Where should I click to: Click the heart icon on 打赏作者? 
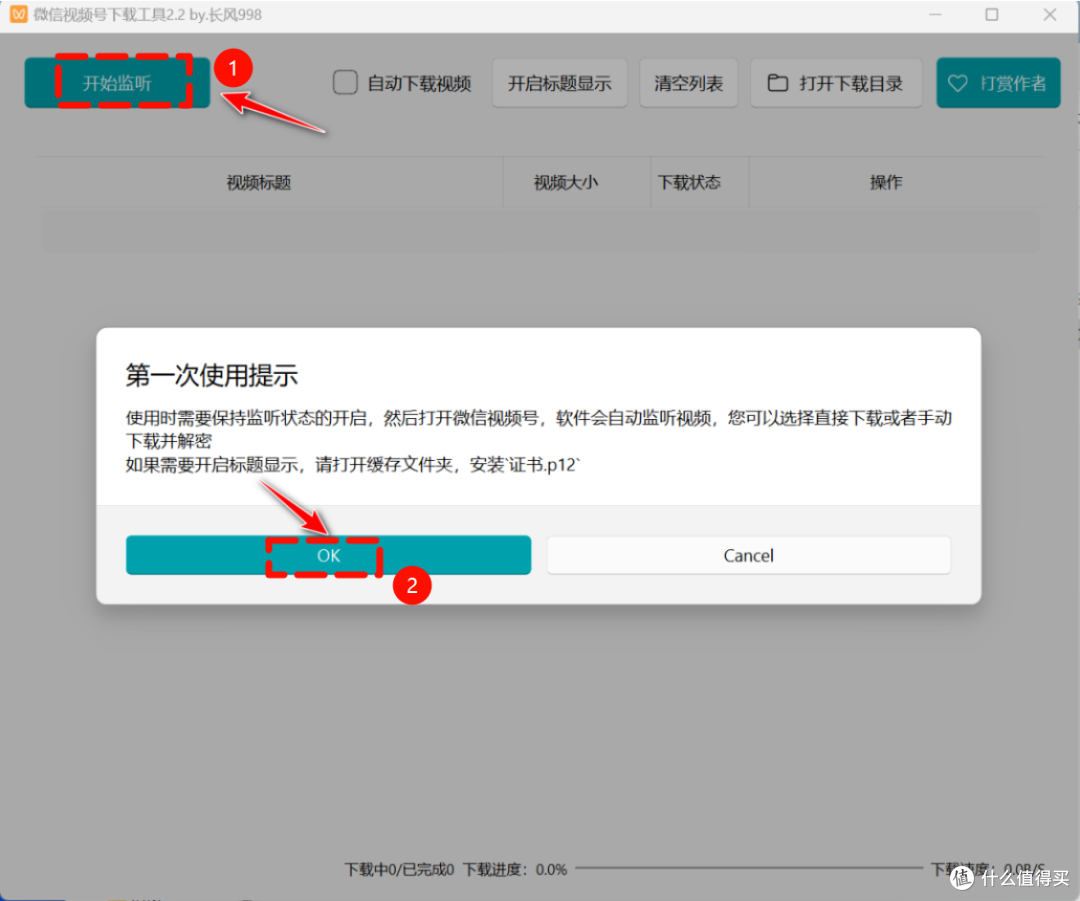point(958,83)
